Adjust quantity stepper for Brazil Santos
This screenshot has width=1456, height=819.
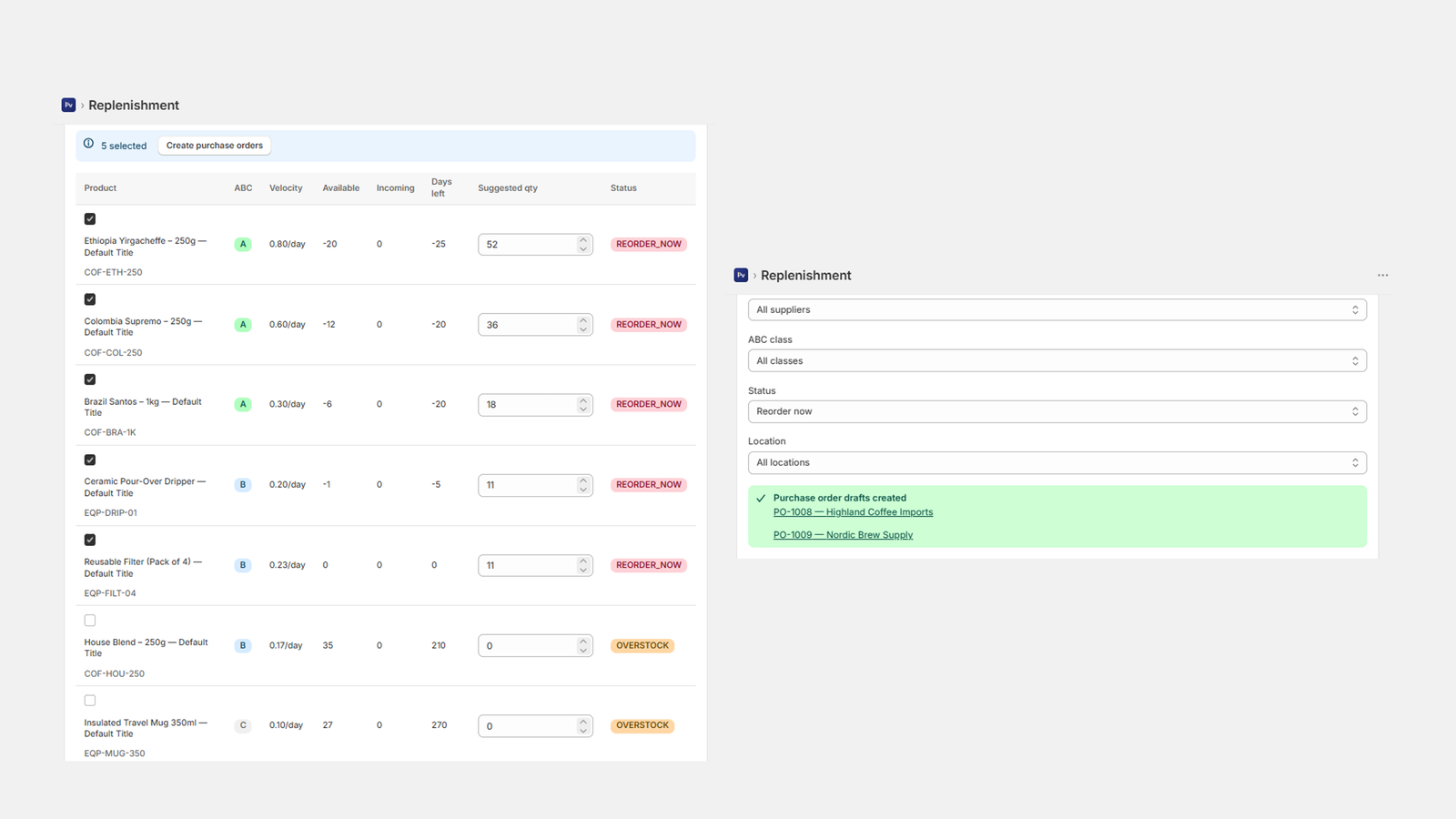(x=583, y=404)
